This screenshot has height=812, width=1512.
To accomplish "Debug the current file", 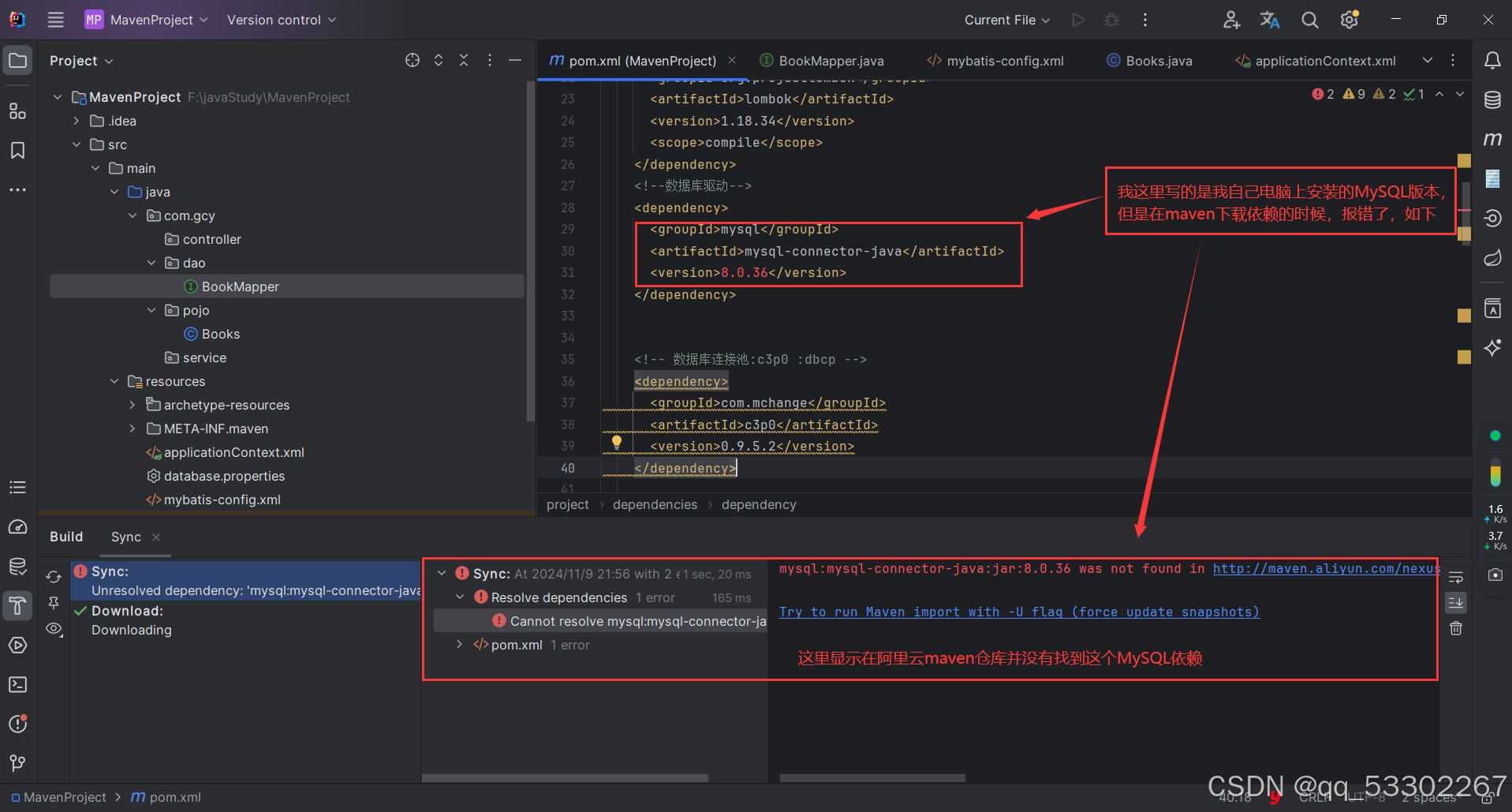I will [1112, 20].
